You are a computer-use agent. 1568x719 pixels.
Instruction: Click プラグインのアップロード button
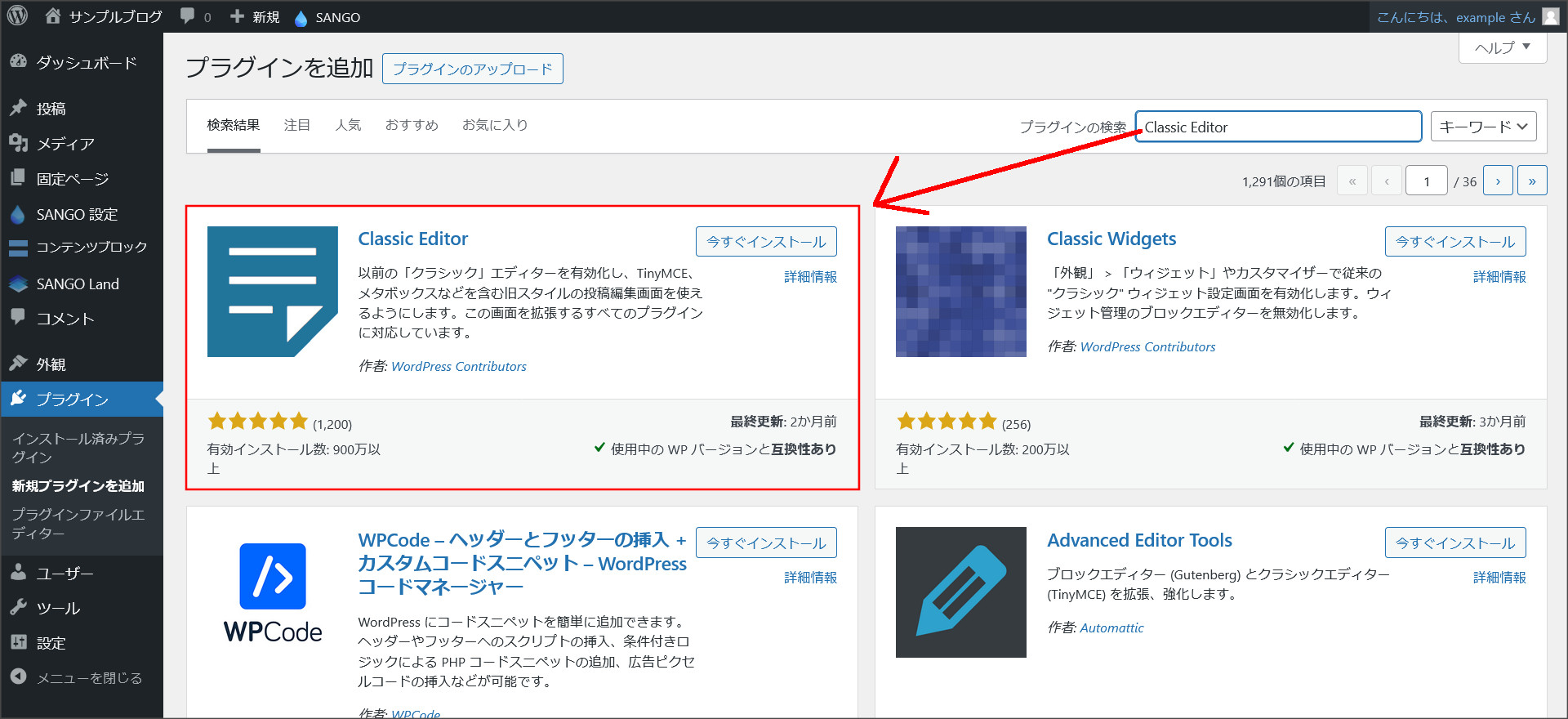[472, 69]
